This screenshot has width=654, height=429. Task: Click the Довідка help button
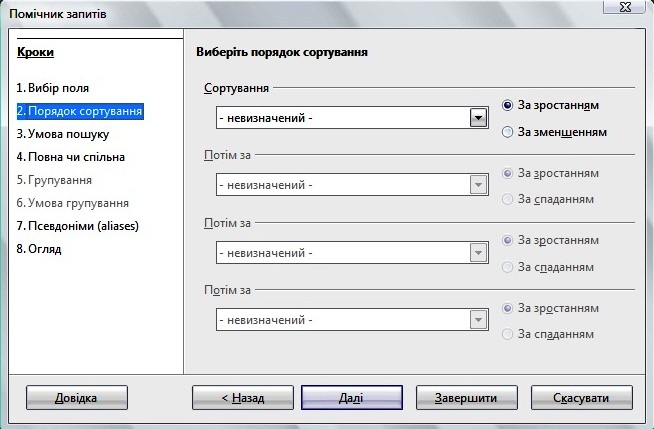(76, 398)
